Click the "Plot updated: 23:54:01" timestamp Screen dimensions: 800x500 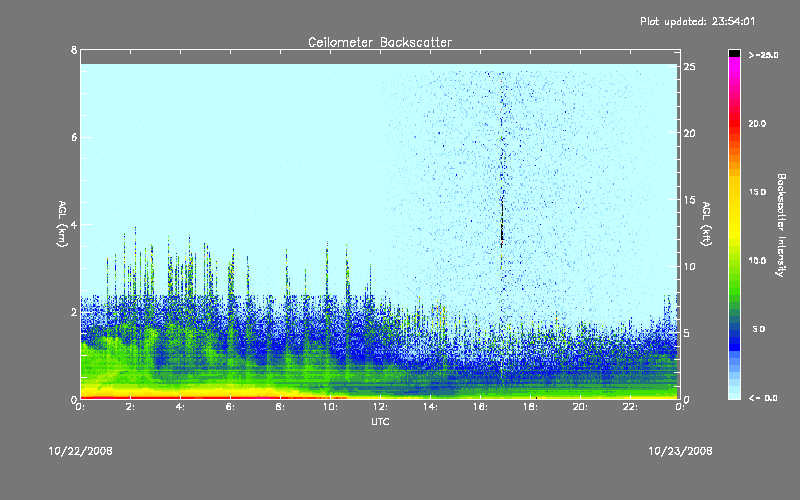697,21
